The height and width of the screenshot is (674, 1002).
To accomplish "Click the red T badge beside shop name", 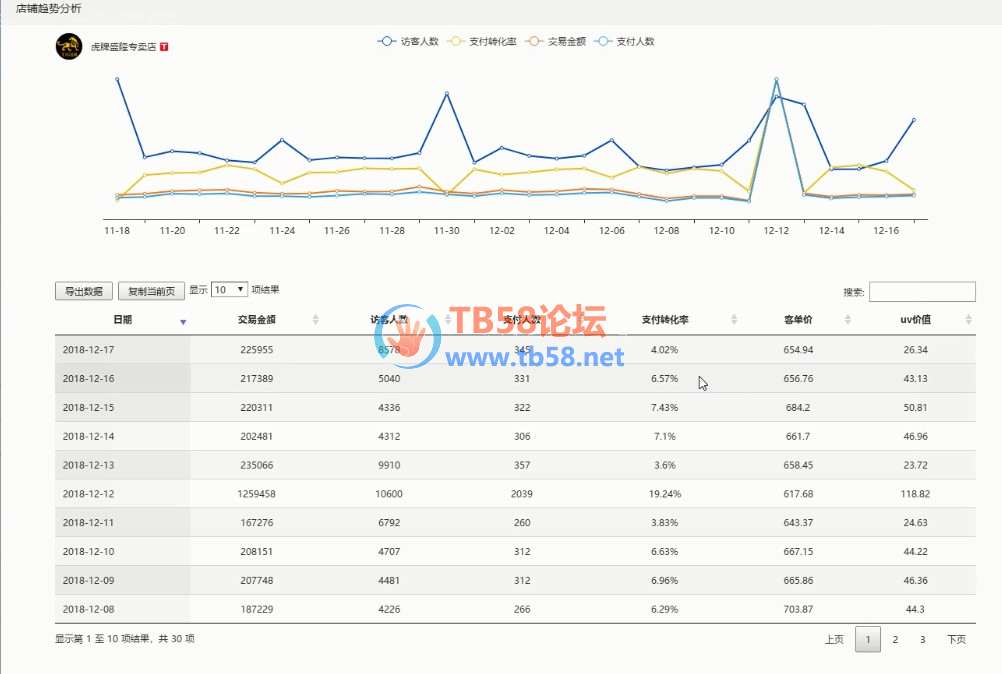I will click(x=164, y=47).
